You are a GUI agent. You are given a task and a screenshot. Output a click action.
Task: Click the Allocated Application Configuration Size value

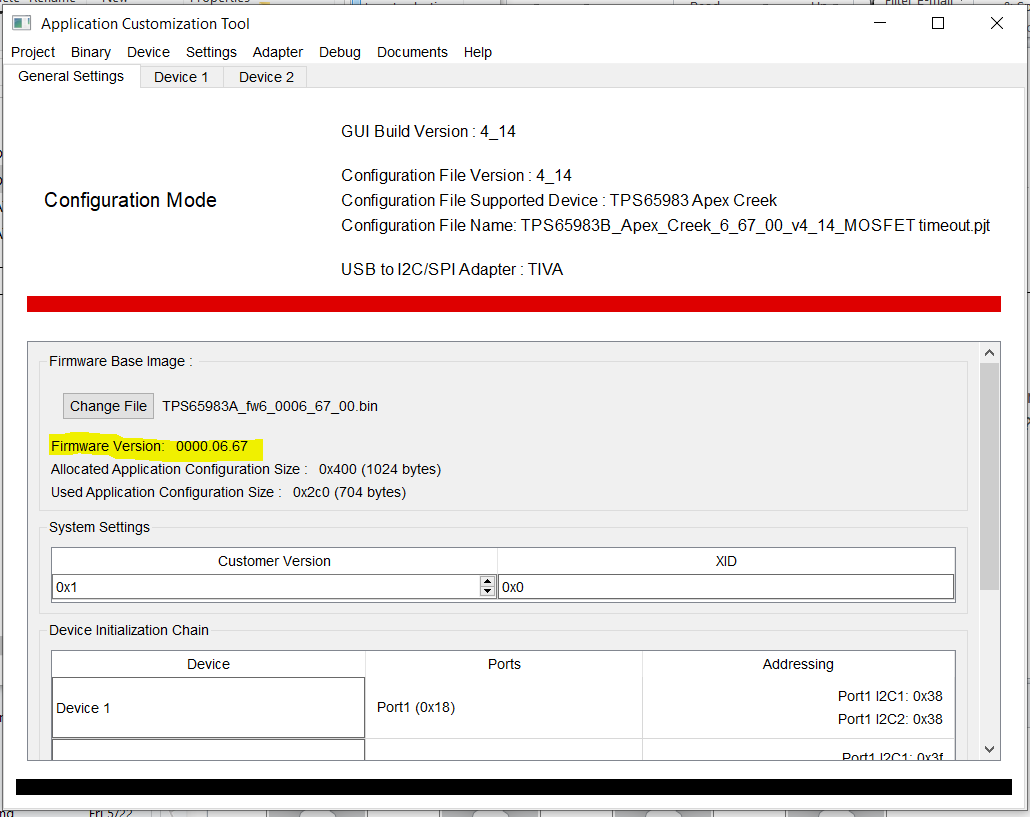[x=380, y=470]
